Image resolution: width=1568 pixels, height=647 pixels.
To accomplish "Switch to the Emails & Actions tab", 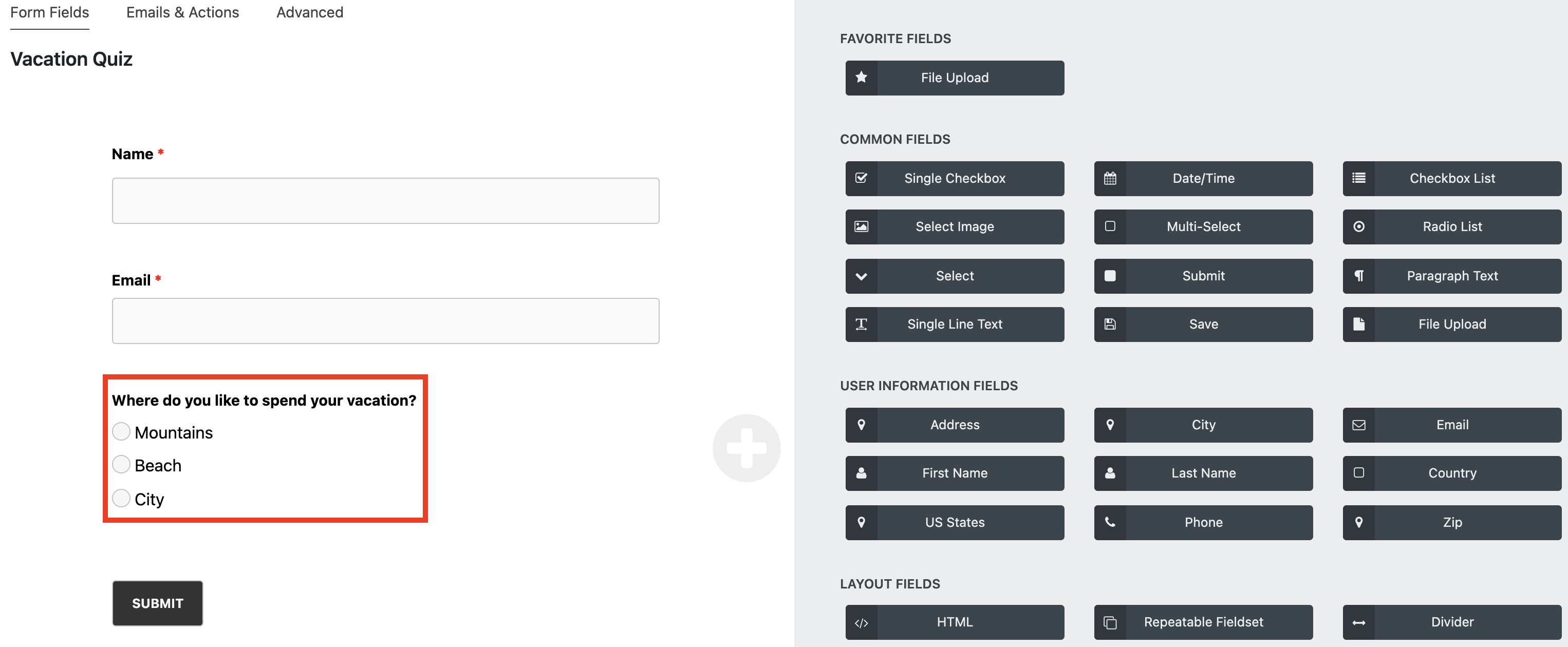I will 182,13.
